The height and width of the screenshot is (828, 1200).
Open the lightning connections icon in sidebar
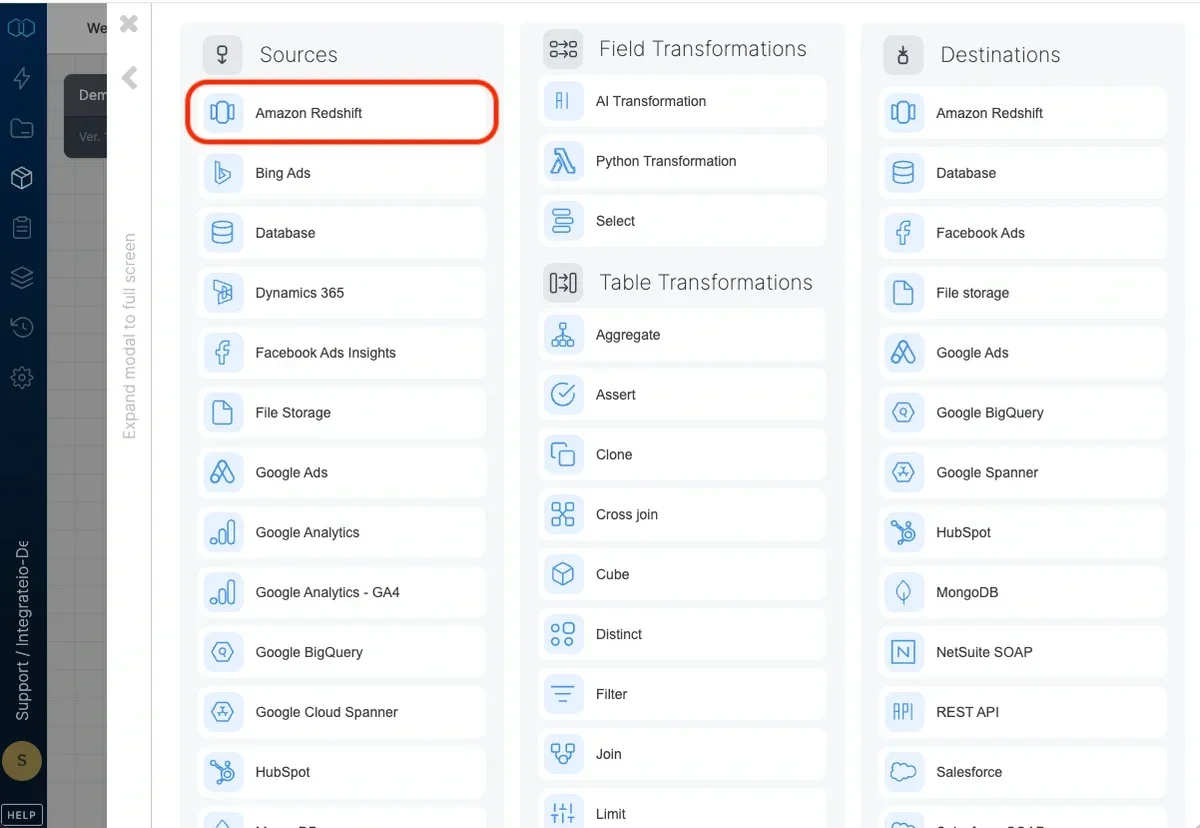pyautogui.click(x=22, y=78)
